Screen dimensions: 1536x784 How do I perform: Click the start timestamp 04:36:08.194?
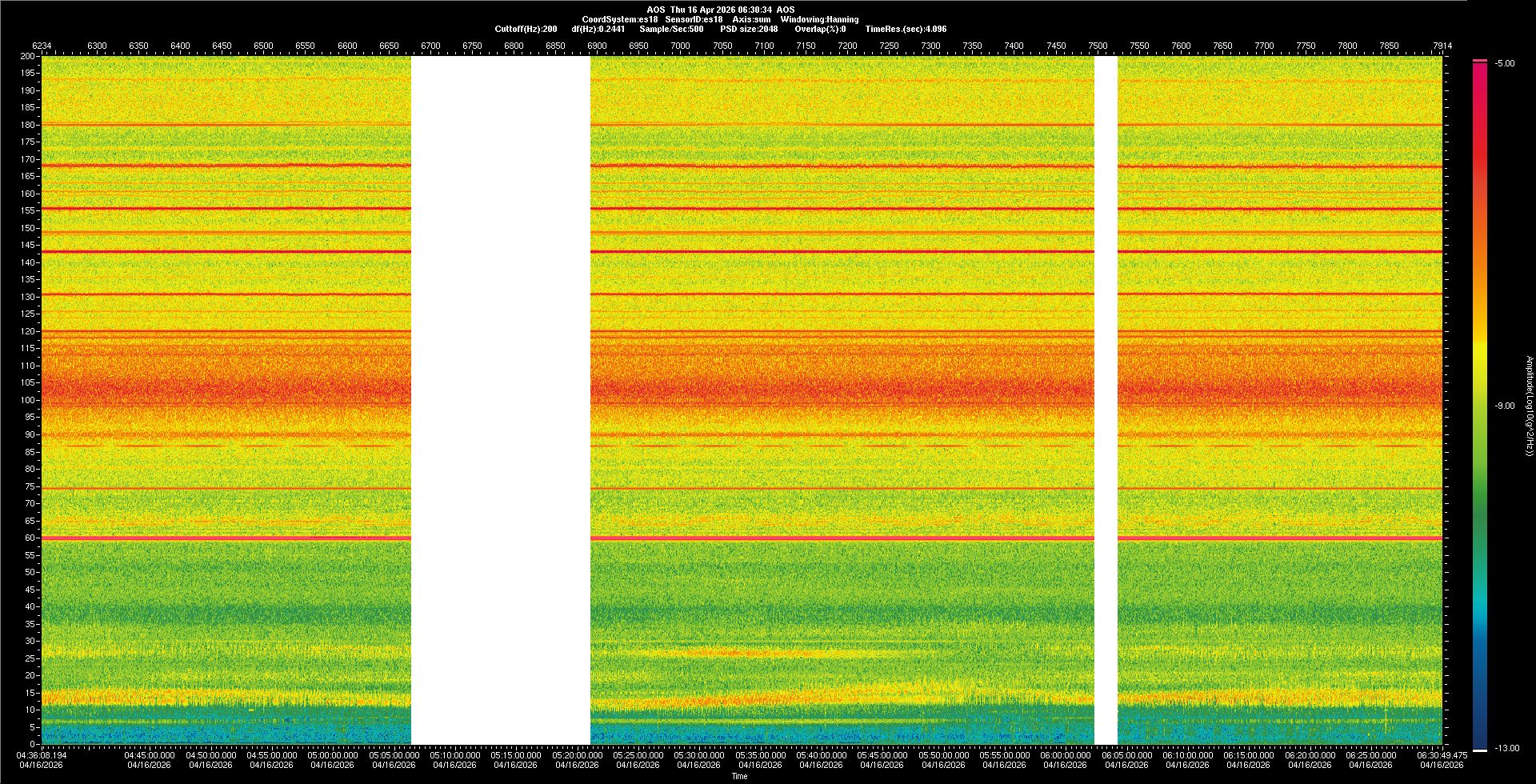click(42, 755)
